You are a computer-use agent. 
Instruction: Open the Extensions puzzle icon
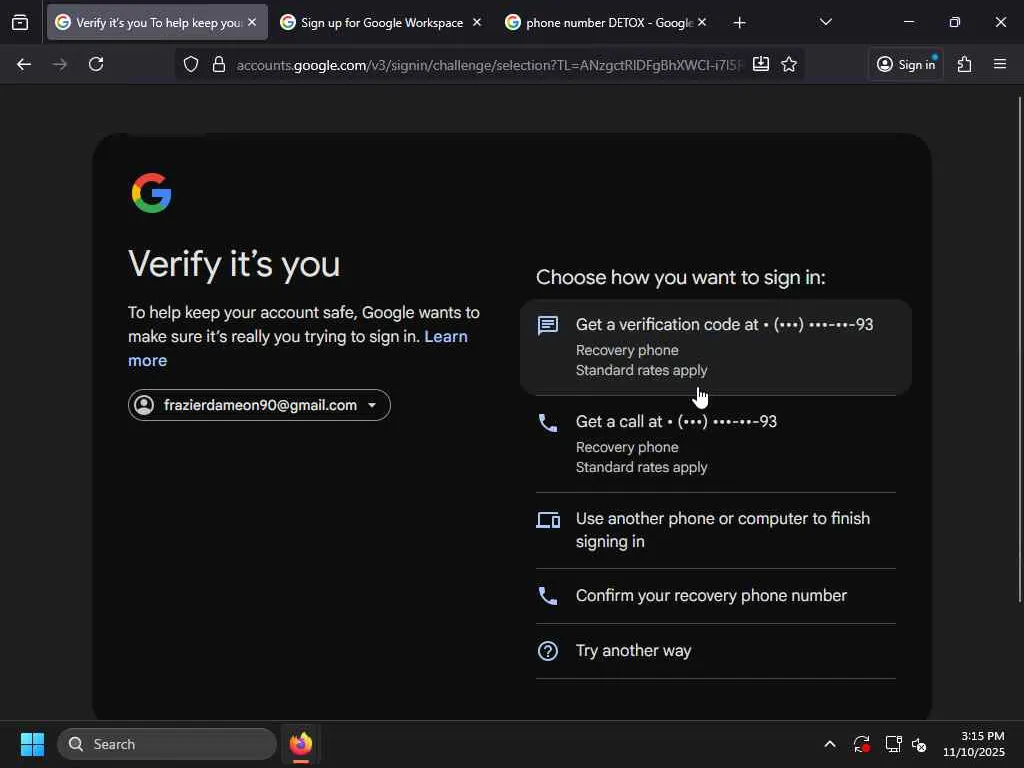[965, 64]
